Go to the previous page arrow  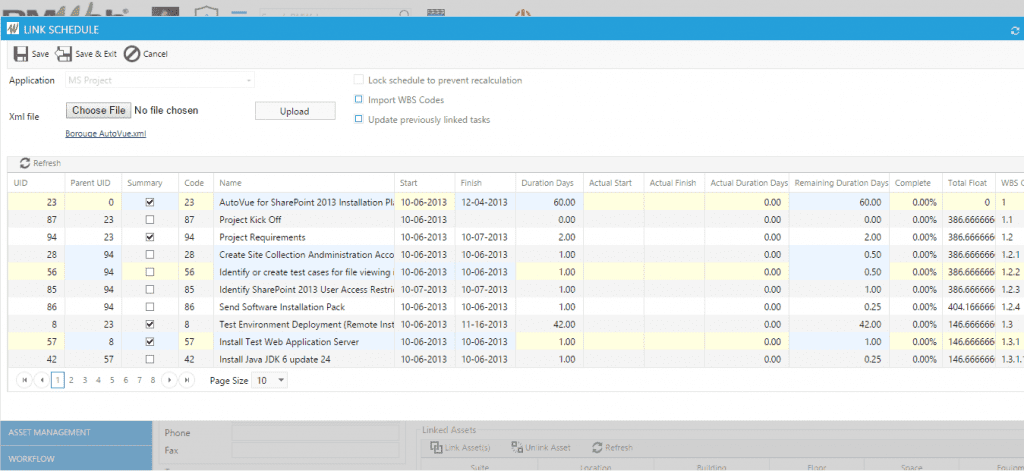(x=41, y=380)
